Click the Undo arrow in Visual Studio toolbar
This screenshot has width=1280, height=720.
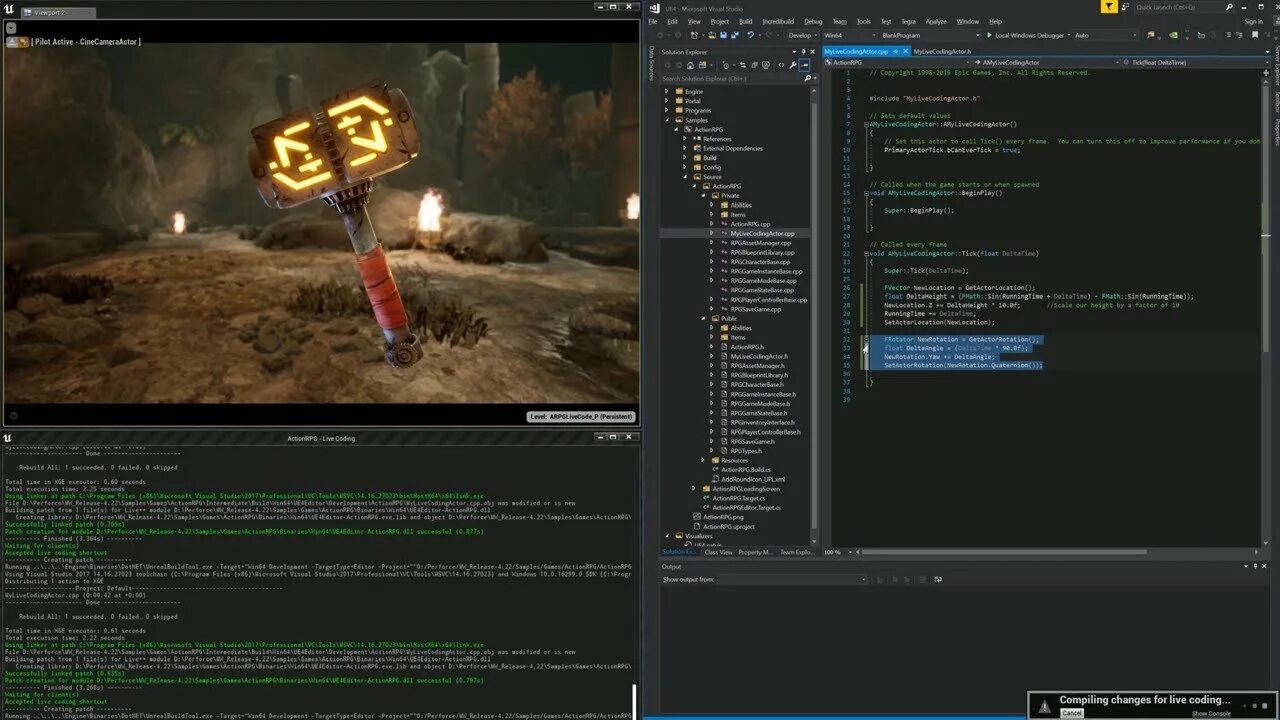pos(750,35)
